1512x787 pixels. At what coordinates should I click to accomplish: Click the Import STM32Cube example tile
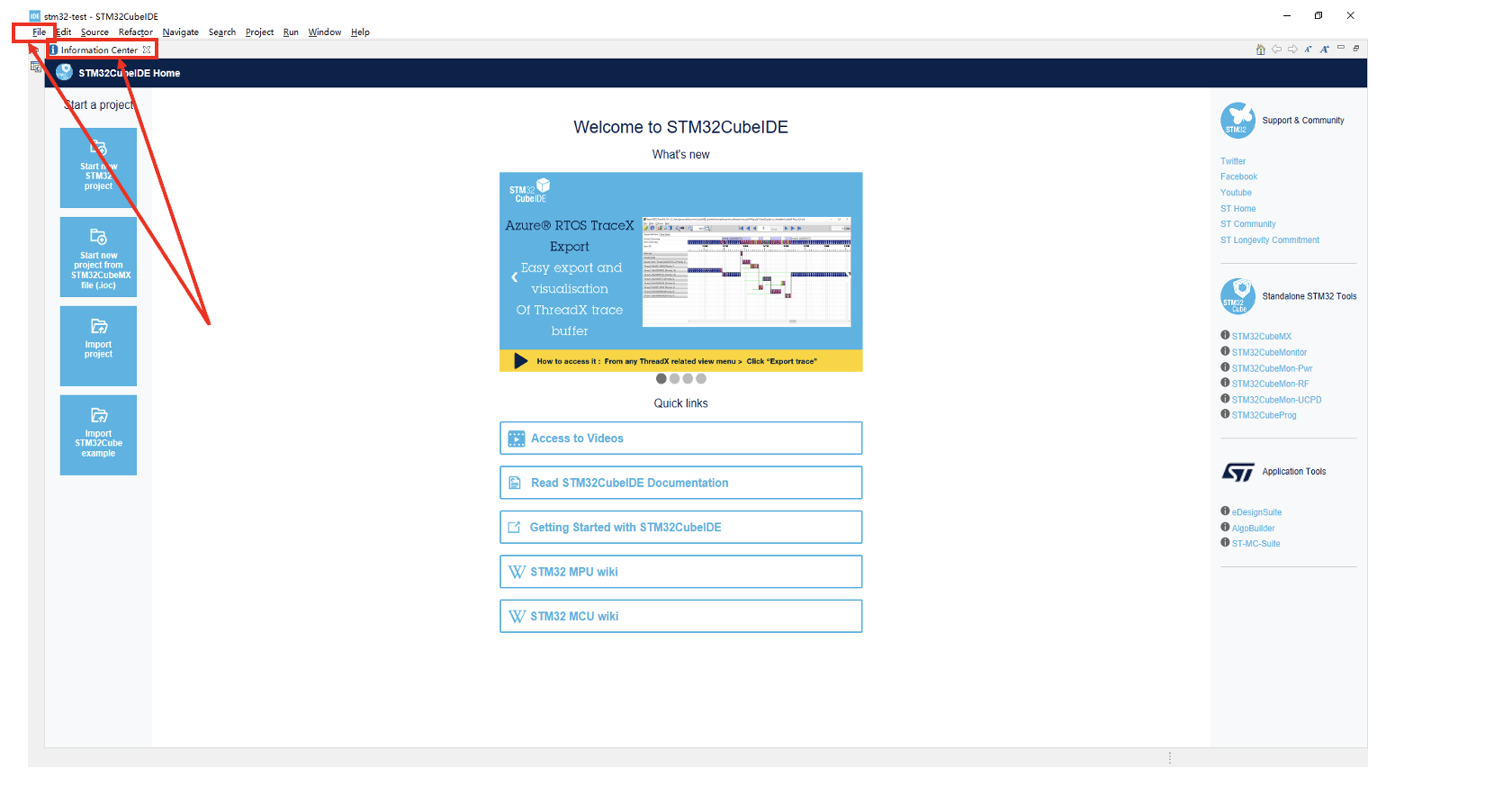click(98, 435)
